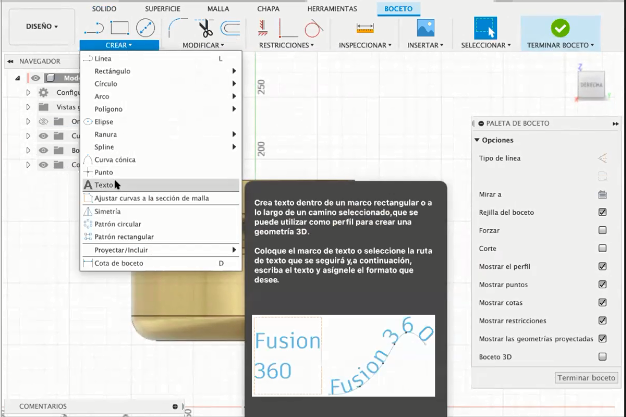Enable the Corte checkbox
Image resolution: width=626 pixels, height=417 pixels.
[602, 248]
